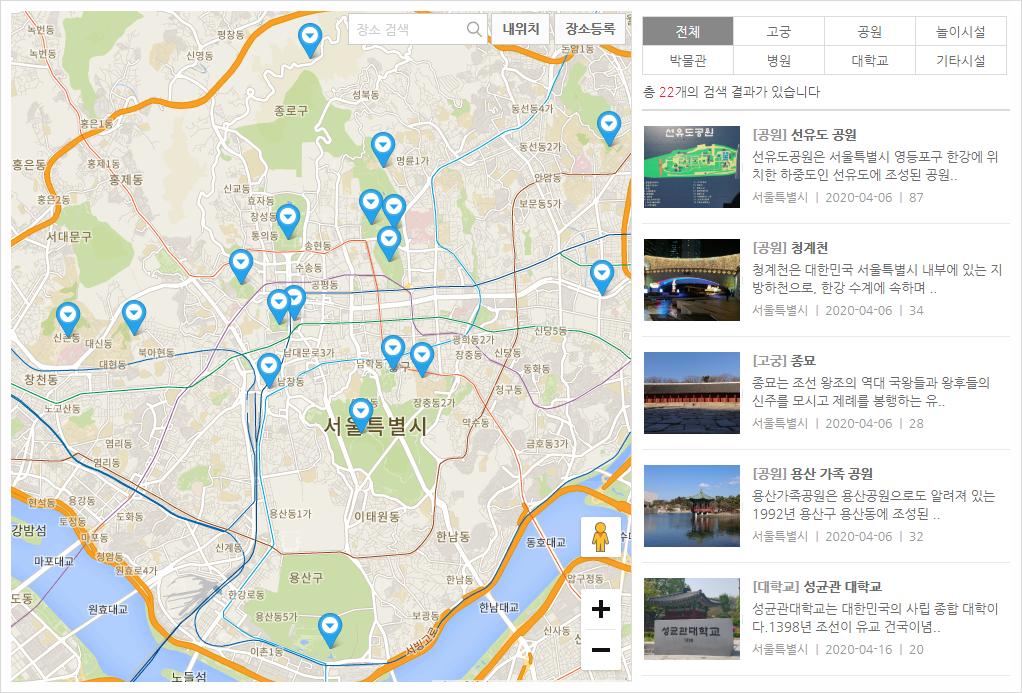The image size is (1022, 693).
Task: Click the 장소등록 button
Action: 590,29
